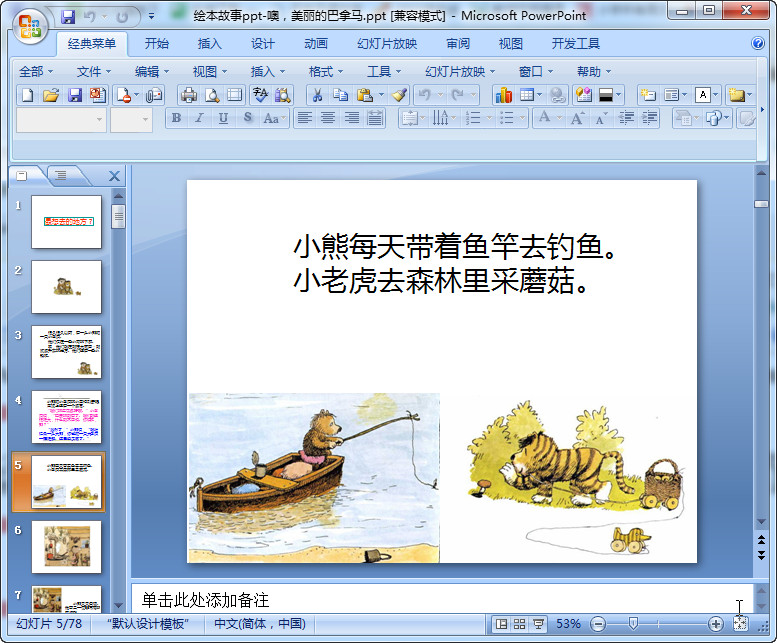Click the Increase font size icon
777x643 pixels.
577,118
